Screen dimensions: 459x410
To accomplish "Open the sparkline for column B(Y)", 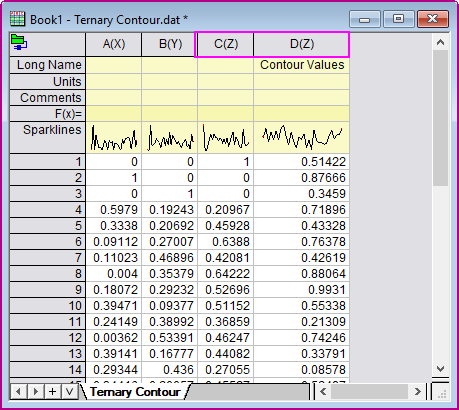I will tap(170, 137).
